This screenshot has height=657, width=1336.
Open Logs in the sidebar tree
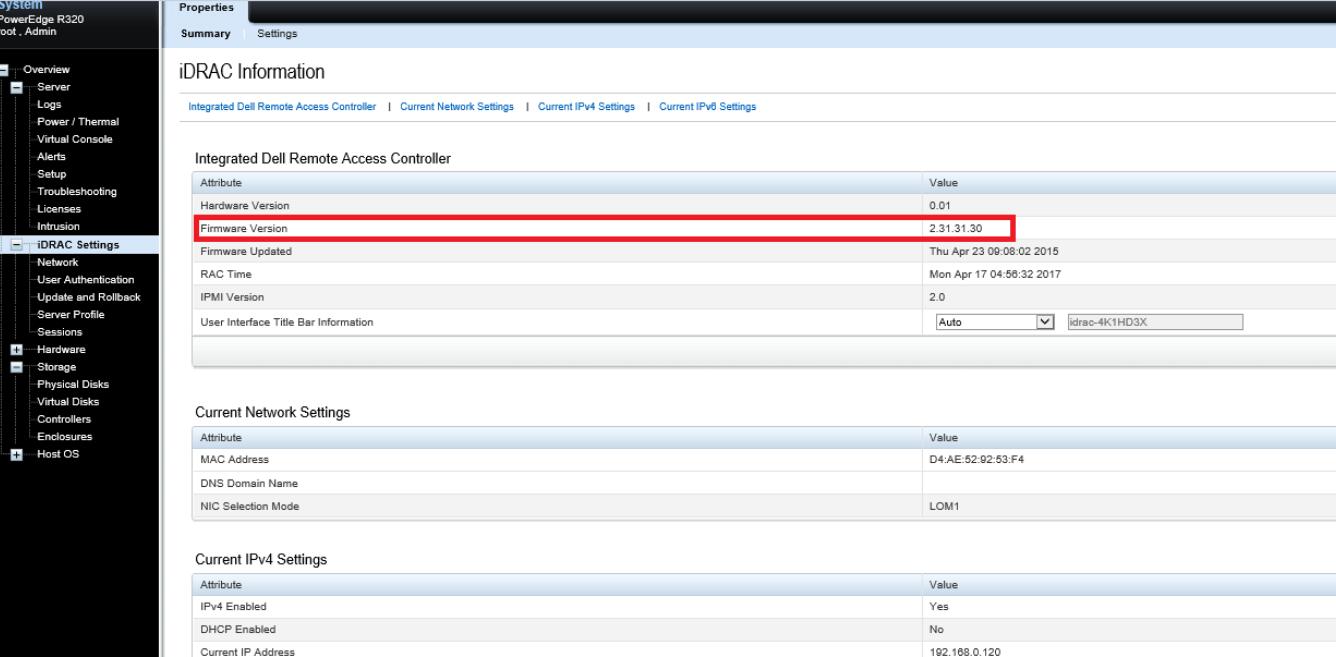49,105
